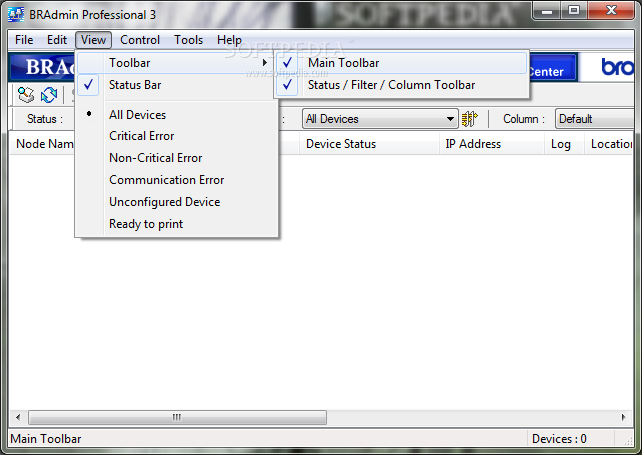Screen dimensions: 642x455
Task: Maximize the BRAdmin Professional window
Action: 574,11
